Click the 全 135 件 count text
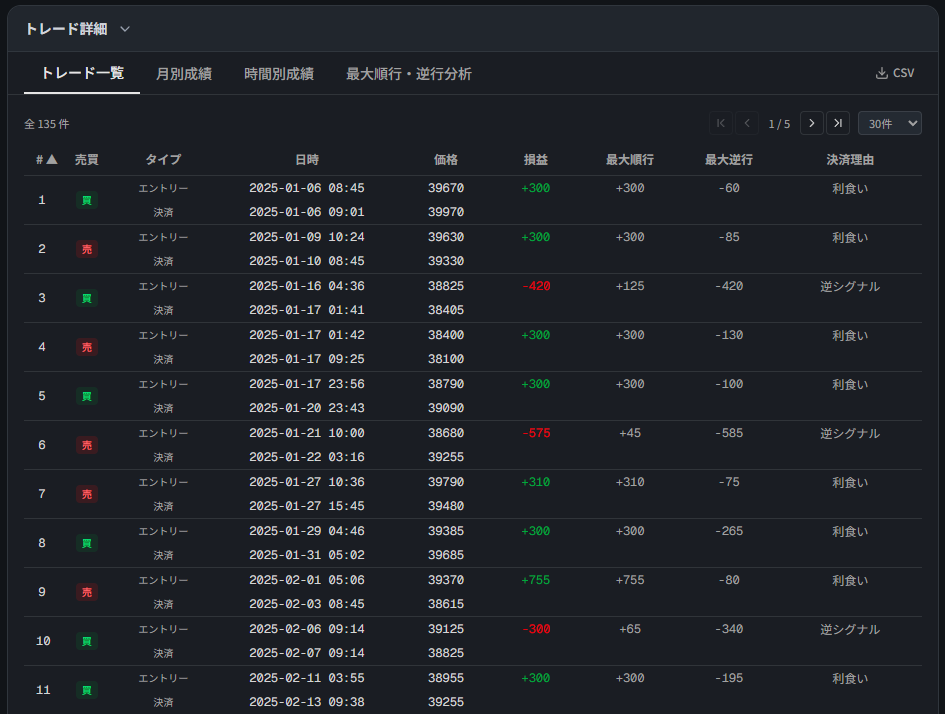Image resolution: width=945 pixels, height=714 pixels. click(x=46, y=124)
